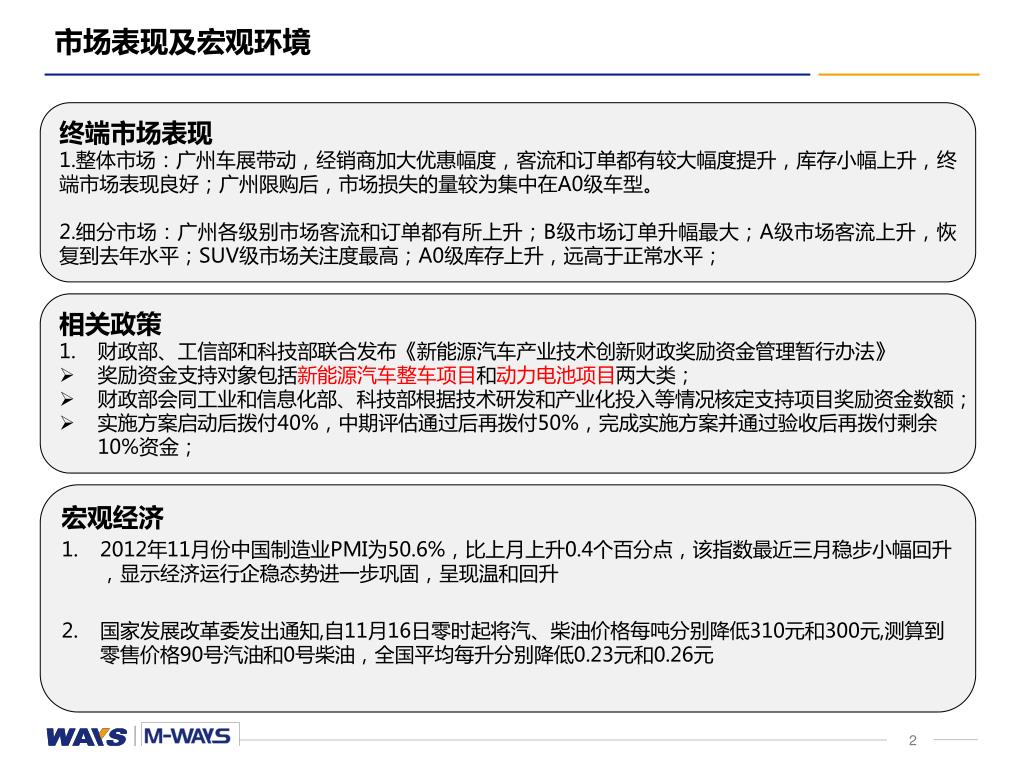Click the page number 2
Image resolution: width=1024 pixels, height=768 pixels.
(x=912, y=740)
